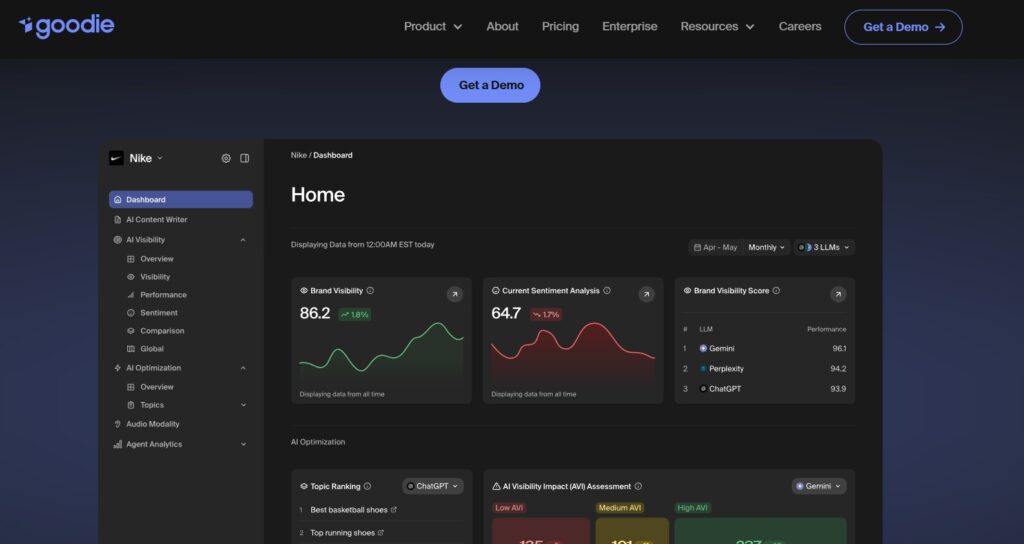Screen dimensions: 1024x544
Task: Open Top running shoes topic link
Action: pos(347,533)
